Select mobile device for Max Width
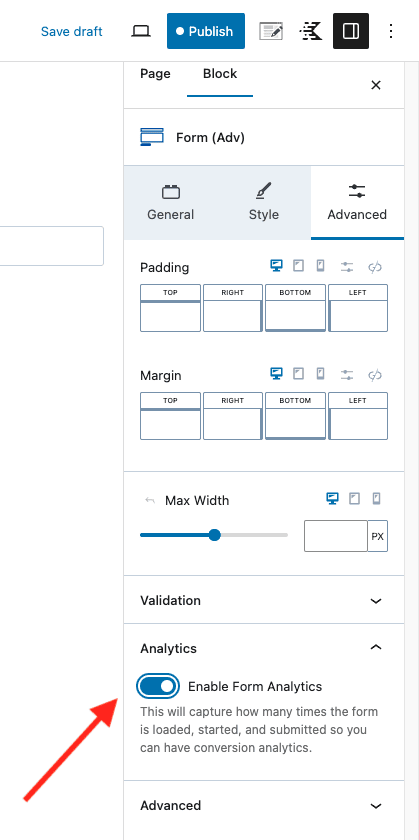Screen dimensions: 419x840 click(376, 499)
